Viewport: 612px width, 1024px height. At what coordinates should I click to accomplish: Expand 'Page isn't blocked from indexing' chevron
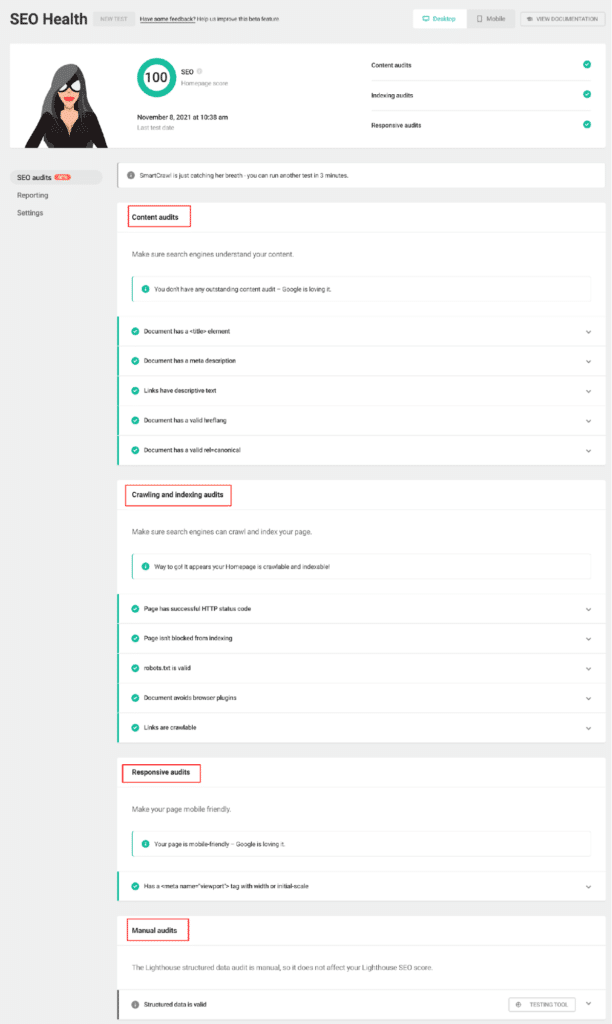coord(588,639)
